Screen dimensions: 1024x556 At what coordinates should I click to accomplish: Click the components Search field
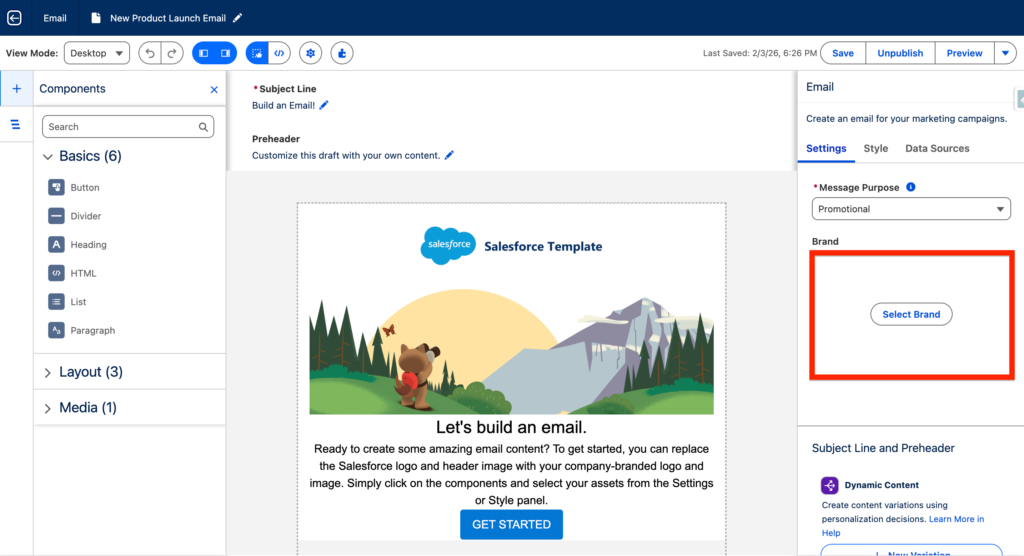pyautogui.click(x=127, y=127)
